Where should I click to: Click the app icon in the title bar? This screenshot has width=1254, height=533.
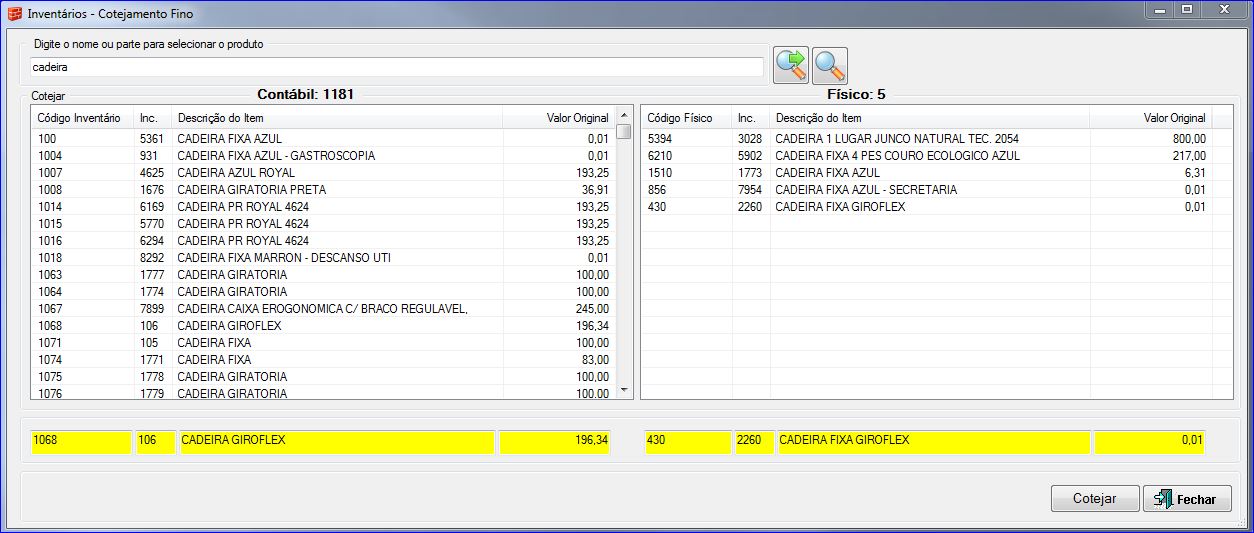point(14,14)
